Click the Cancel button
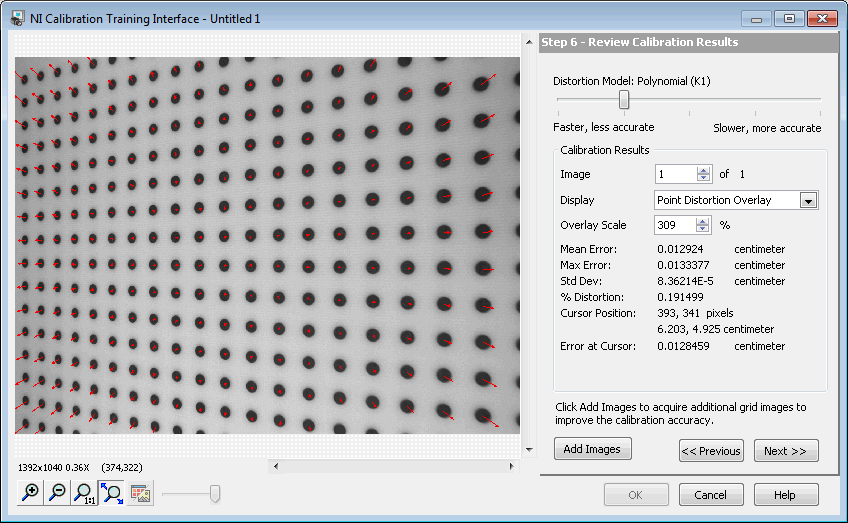848x523 pixels. (x=711, y=495)
